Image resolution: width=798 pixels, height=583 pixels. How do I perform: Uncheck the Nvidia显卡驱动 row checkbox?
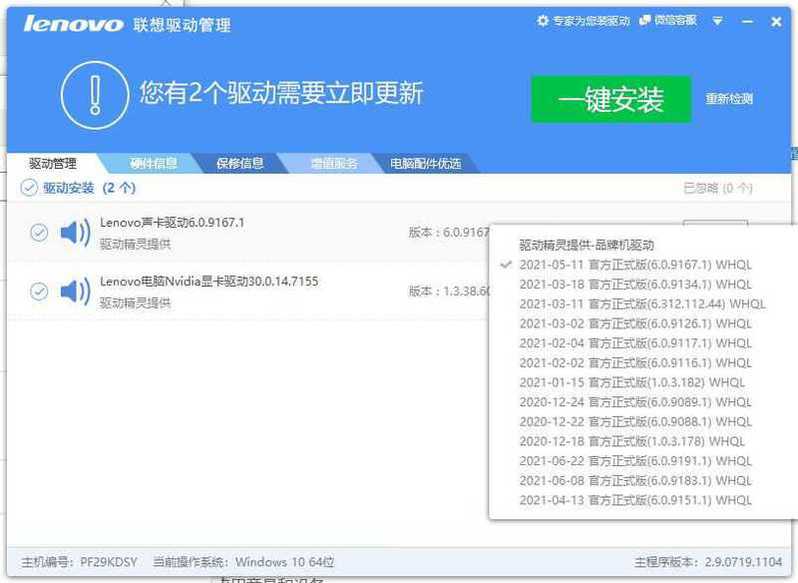(x=39, y=292)
